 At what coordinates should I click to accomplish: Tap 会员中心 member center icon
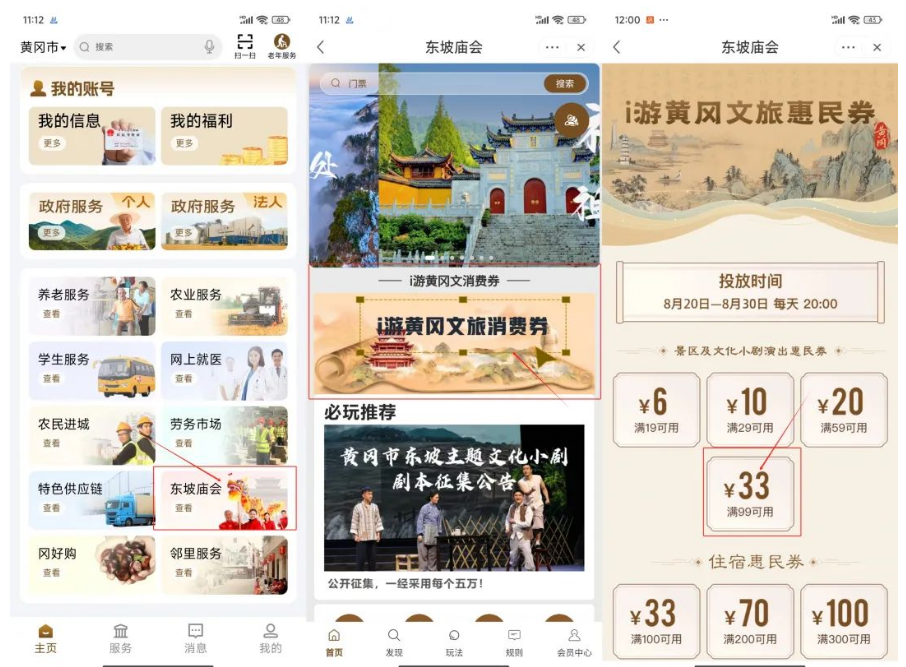tap(573, 642)
